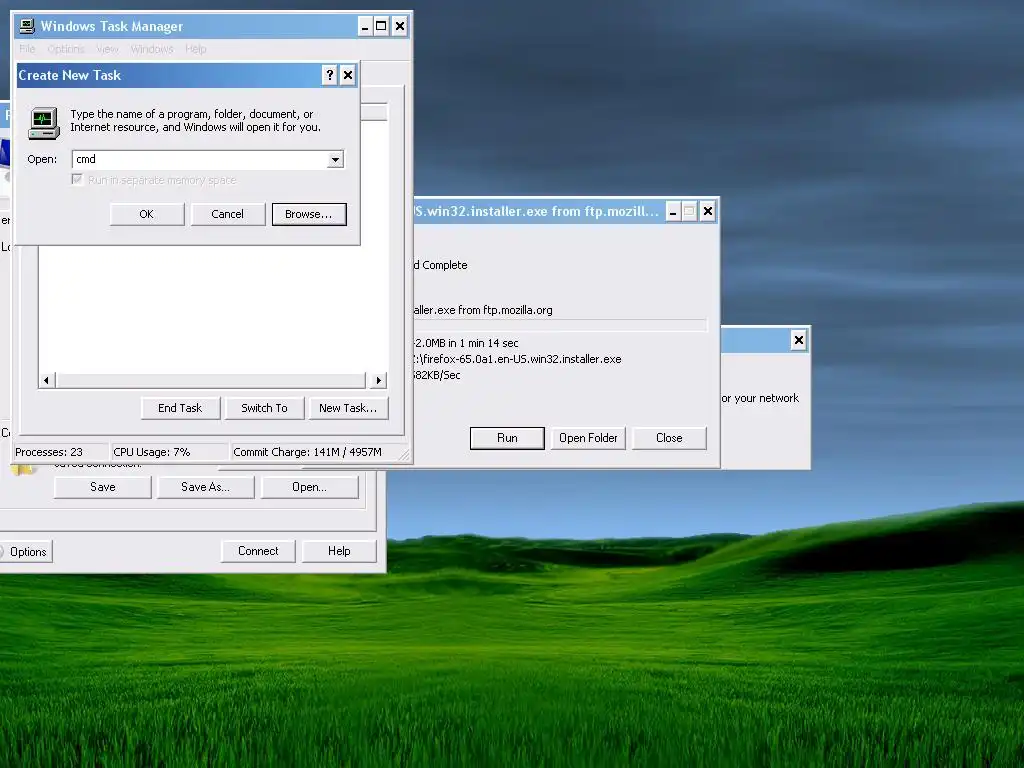
Task: Click Open... in the connection window
Action: pos(310,487)
